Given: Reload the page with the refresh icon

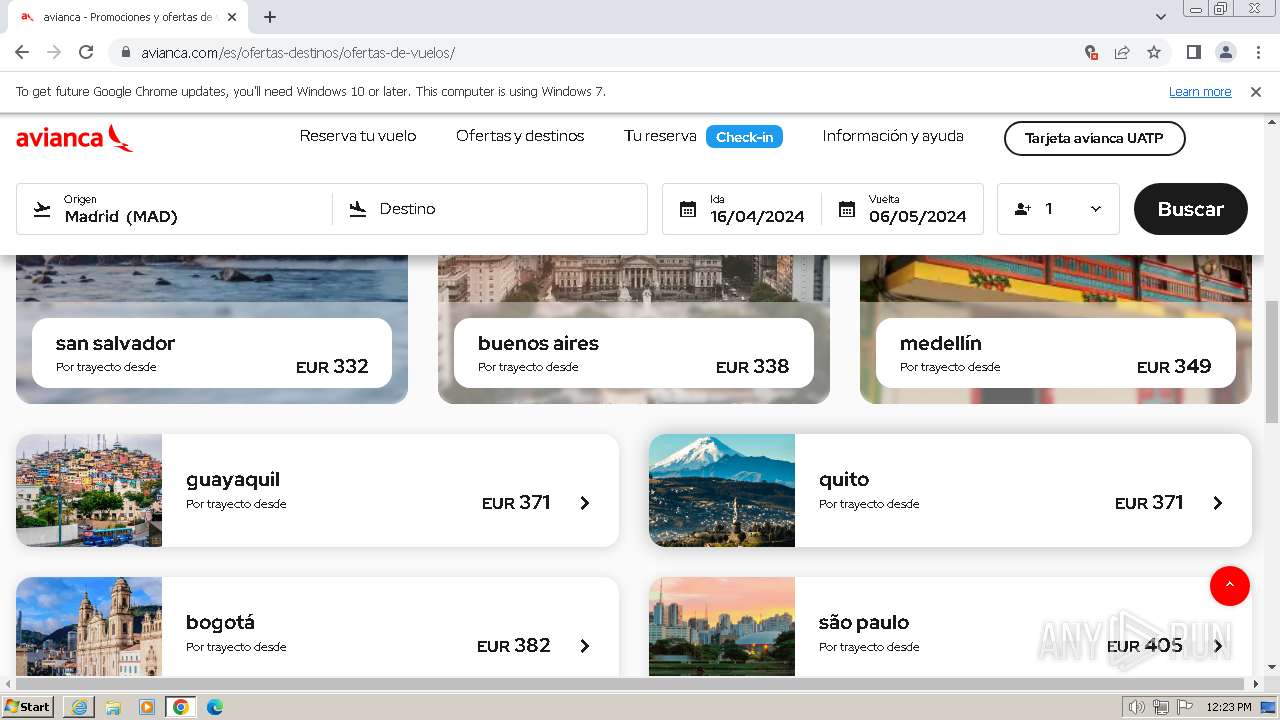Looking at the screenshot, I should [86, 52].
